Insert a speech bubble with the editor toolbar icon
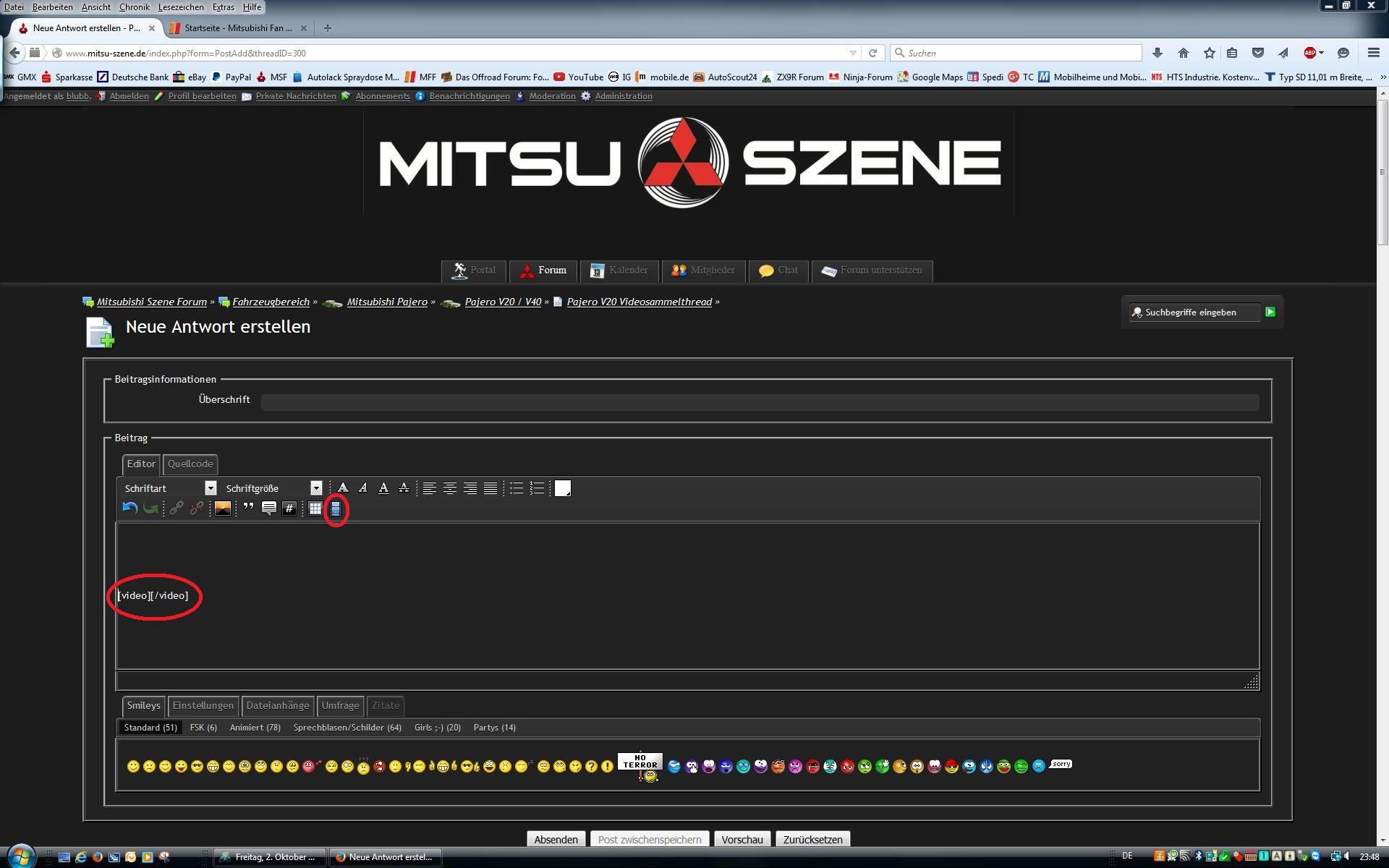Viewport: 1389px width, 868px height. [268, 509]
